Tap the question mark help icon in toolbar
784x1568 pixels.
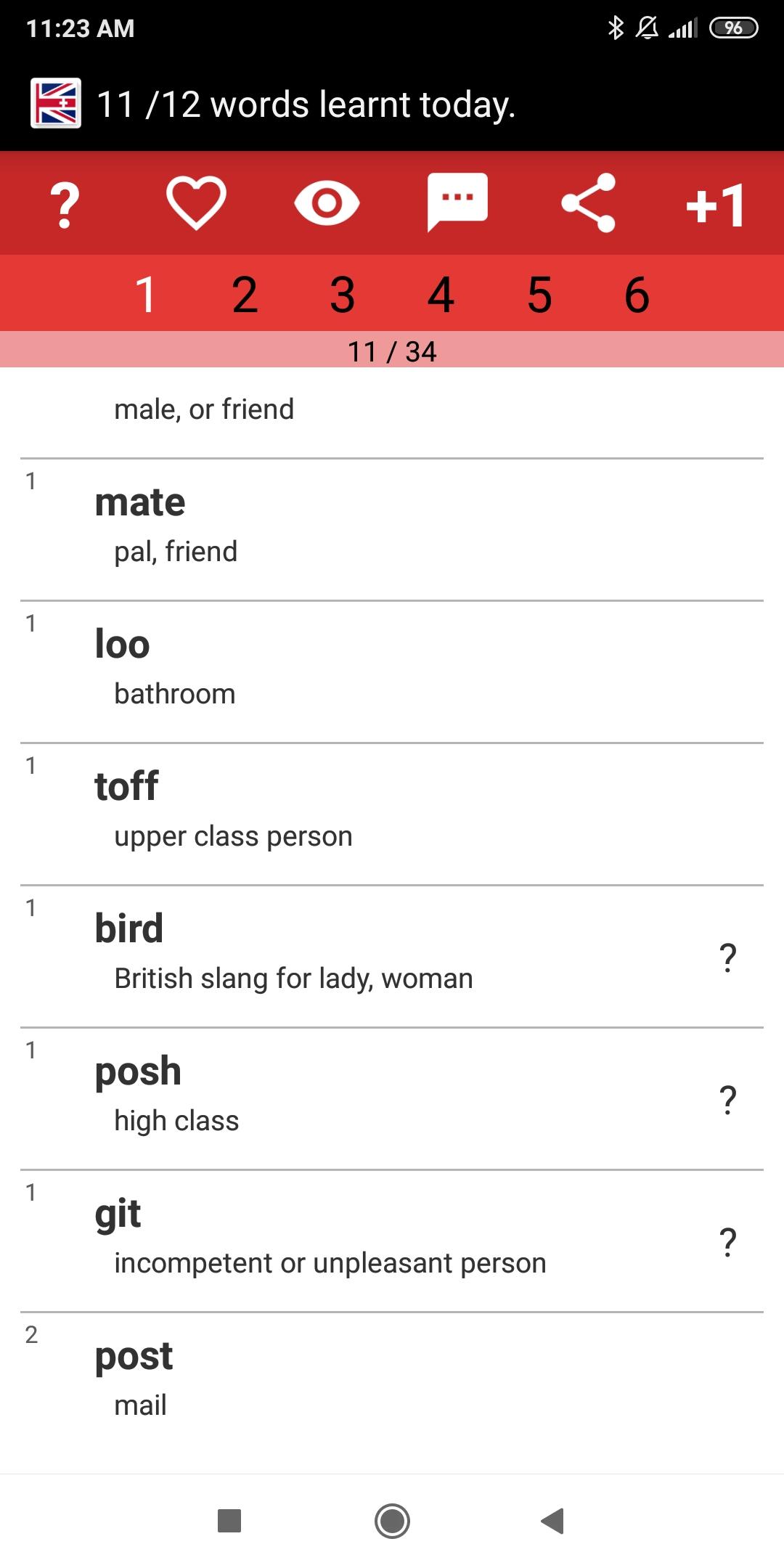(65, 205)
